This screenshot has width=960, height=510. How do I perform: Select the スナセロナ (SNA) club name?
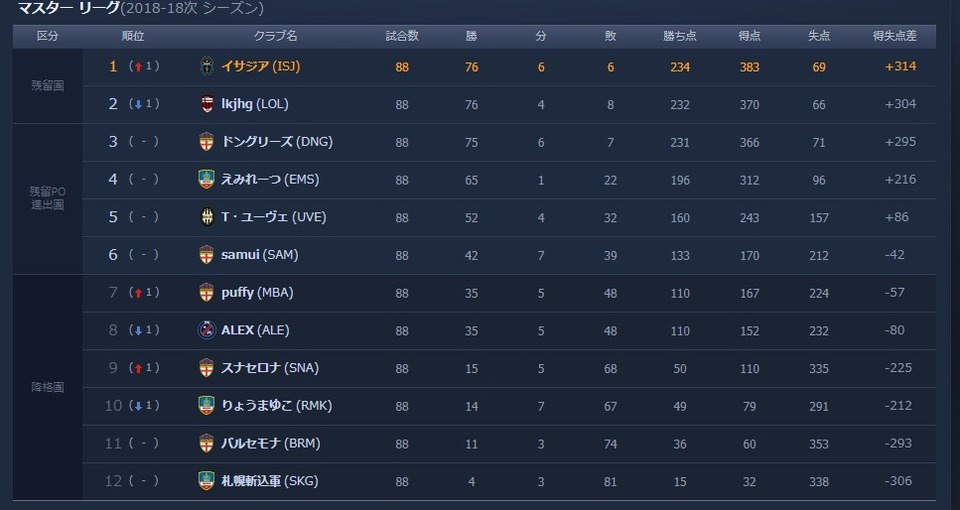tap(270, 368)
